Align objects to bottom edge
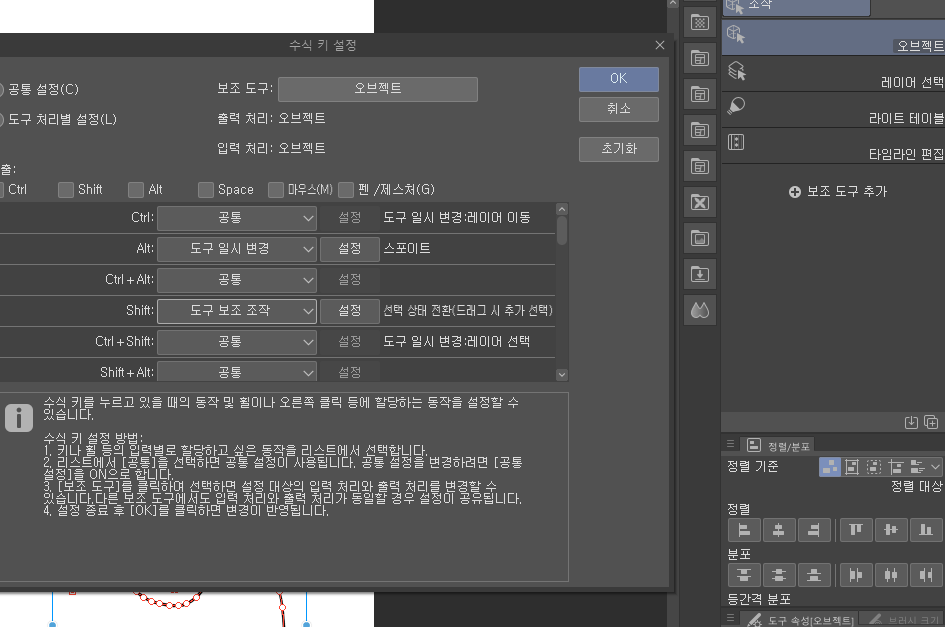The height and width of the screenshot is (627, 945). (x=926, y=531)
